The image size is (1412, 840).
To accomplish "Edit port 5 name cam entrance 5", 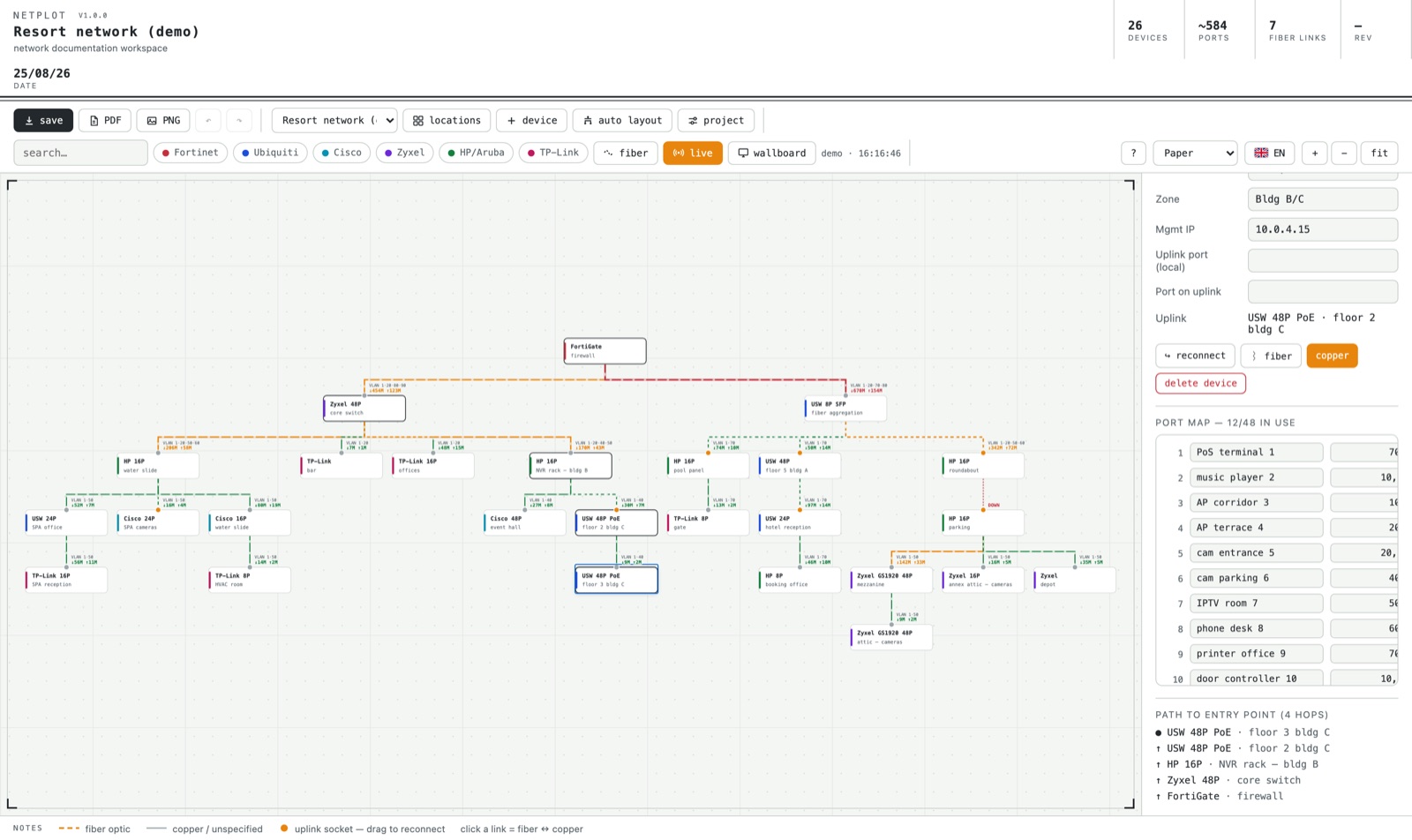I will coord(1257,553).
